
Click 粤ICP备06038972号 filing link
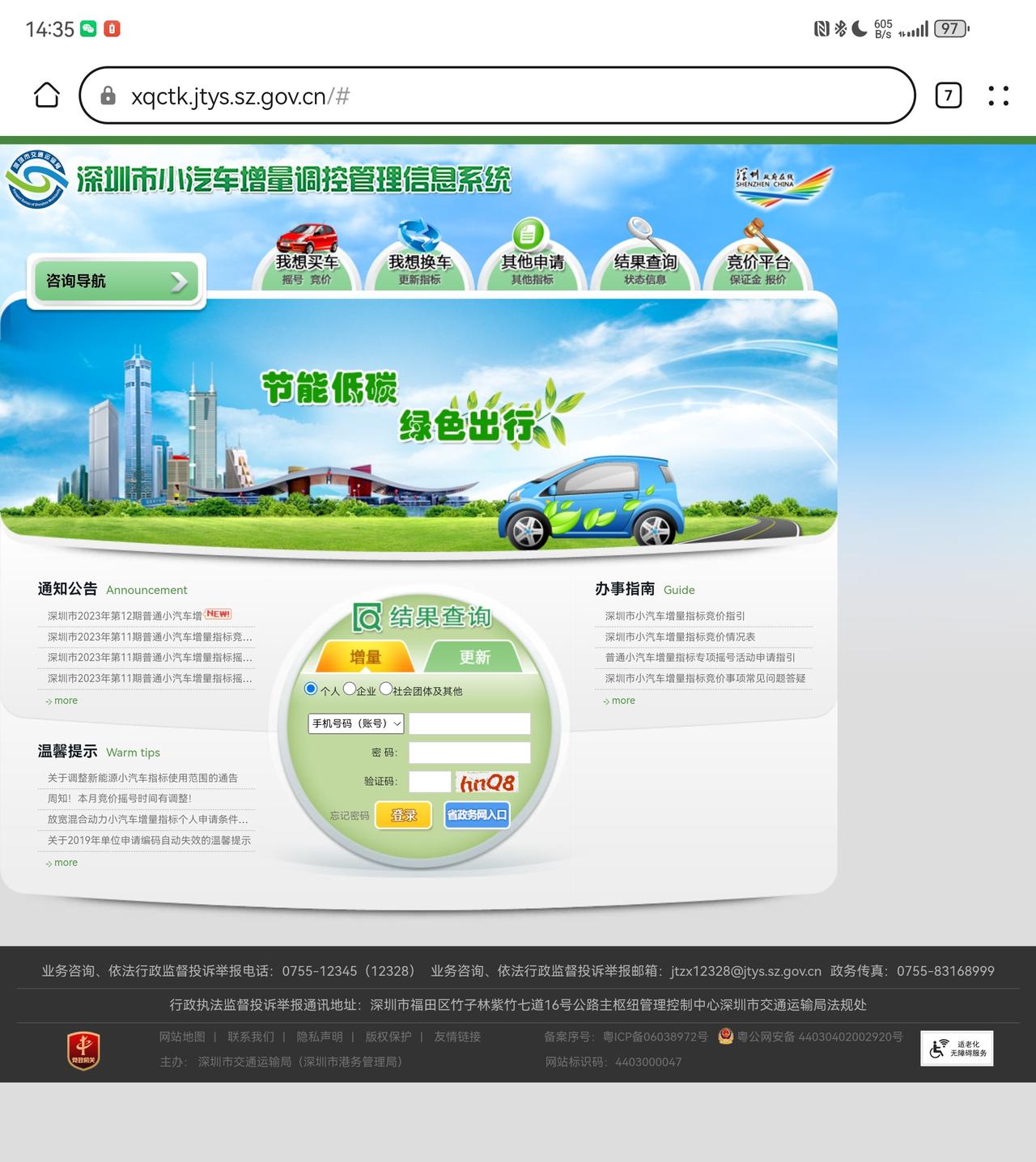pos(656,1037)
